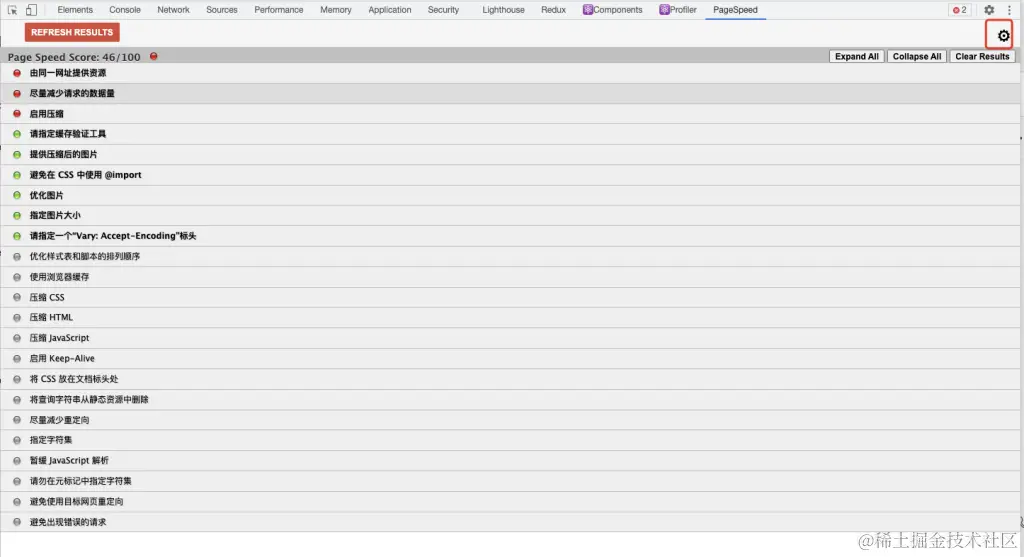Click gray status icon for 优化样式表和脚本的排列顺序
Image resolution: width=1024 pixels, height=557 pixels.
17,257
